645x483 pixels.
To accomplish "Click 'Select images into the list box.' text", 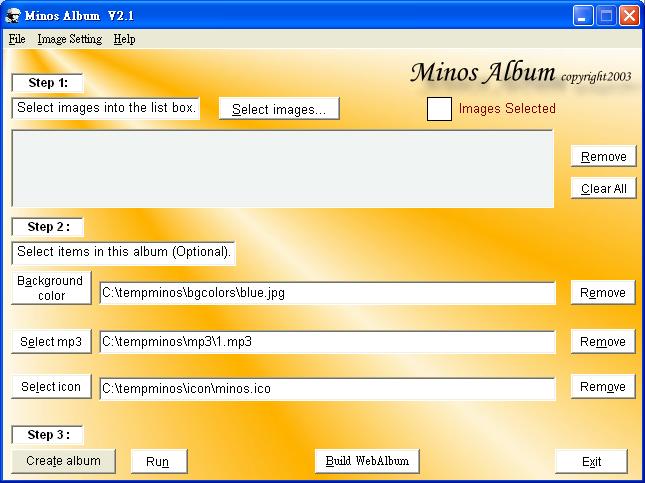I will (106, 108).
